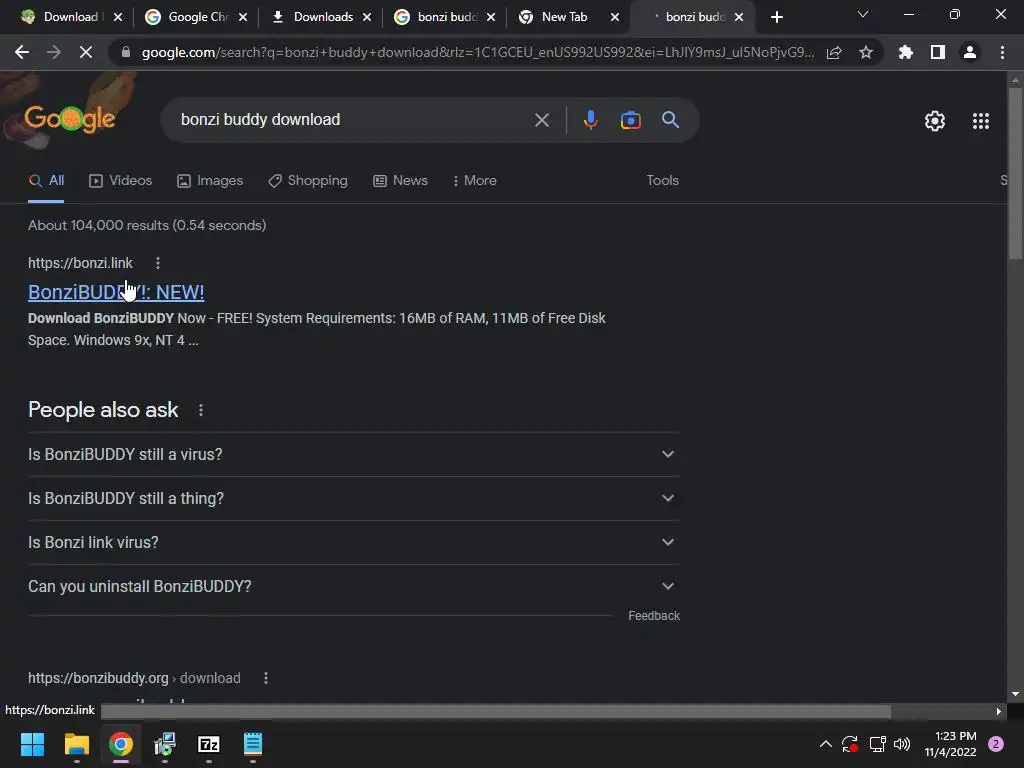The height and width of the screenshot is (768, 1024).
Task: Show hidden system tray icons
Action: click(825, 744)
